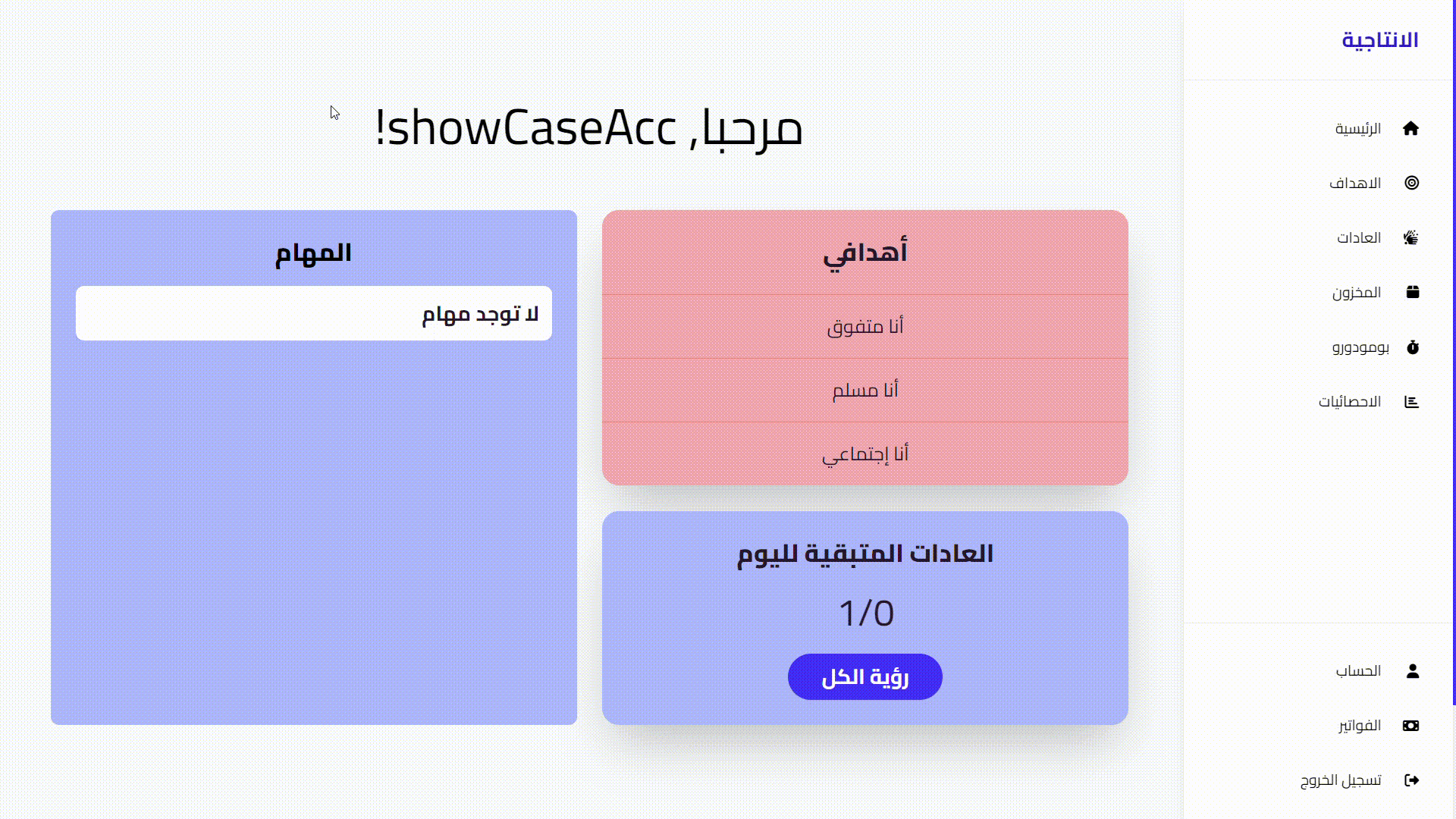The height and width of the screenshot is (819, 1456).
Task: Click the timer icon next to بومودورو
Action: pos(1411,347)
